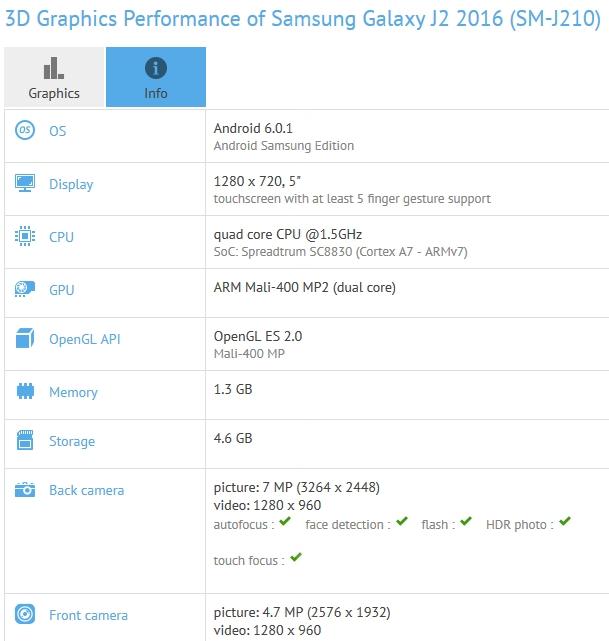Click the Back camera video: 1280 x 960 text
This screenshot has width=609, height=641.
click(x=267, y=505)
